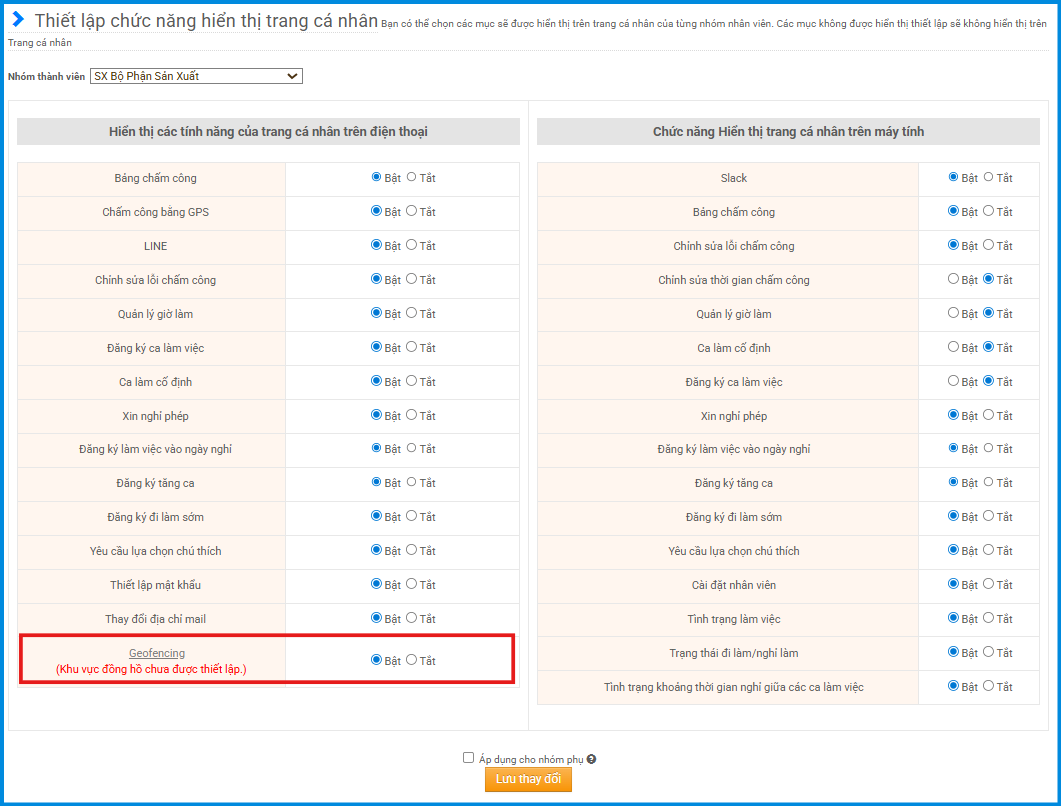Viewport: 1061px width, 806px height.
Task: Open the Geofencing link
Action: click(x=157, y=653)
